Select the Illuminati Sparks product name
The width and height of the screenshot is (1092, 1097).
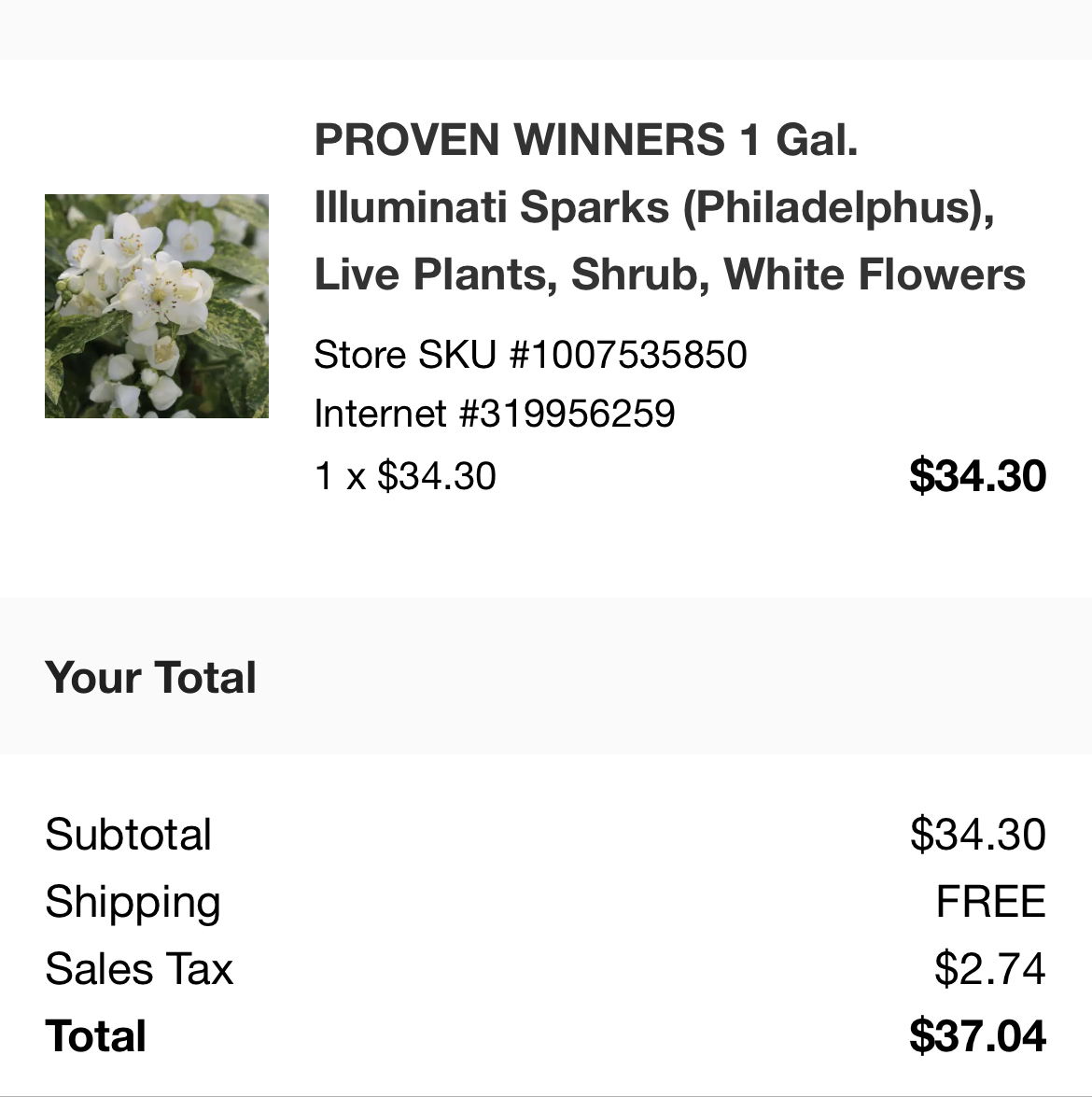[x=491, y=207]
